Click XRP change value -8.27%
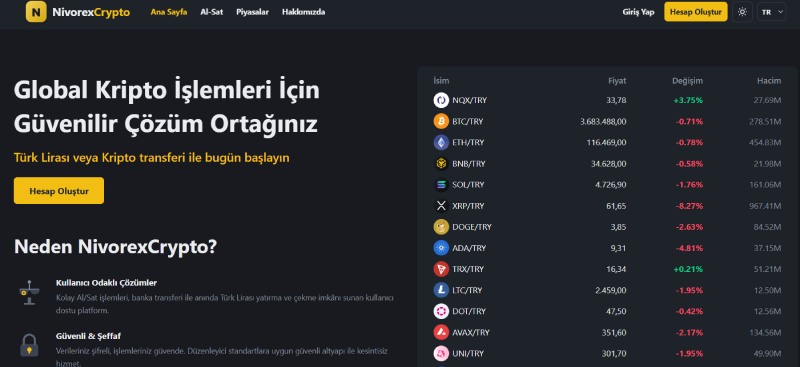Screen dimensions: 800x367 pyautogui.click(x=689, y=206)
